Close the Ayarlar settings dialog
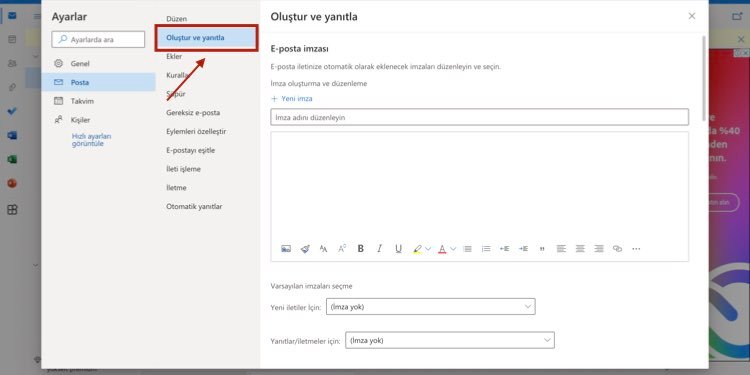750x375 pixels. pos(692,16)
